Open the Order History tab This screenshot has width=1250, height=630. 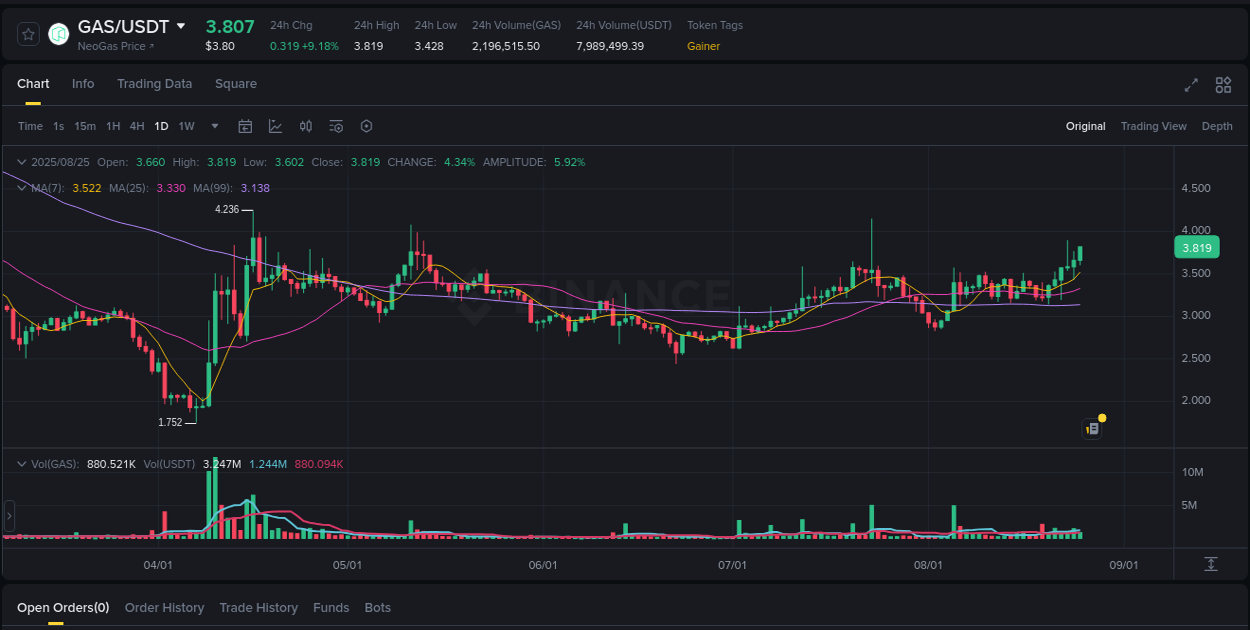164,607
